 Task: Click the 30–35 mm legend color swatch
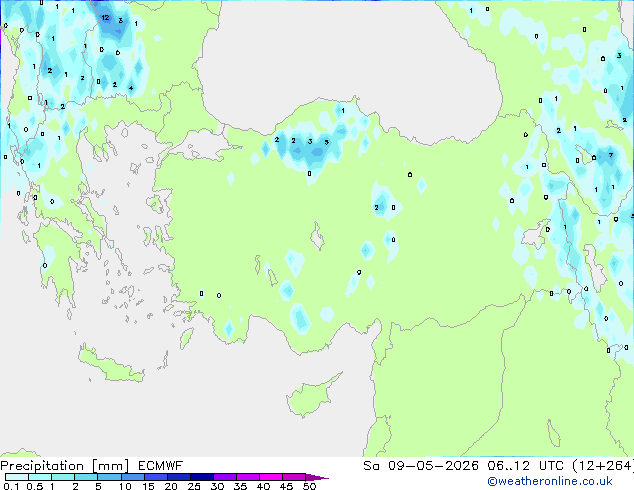point(225,477)
